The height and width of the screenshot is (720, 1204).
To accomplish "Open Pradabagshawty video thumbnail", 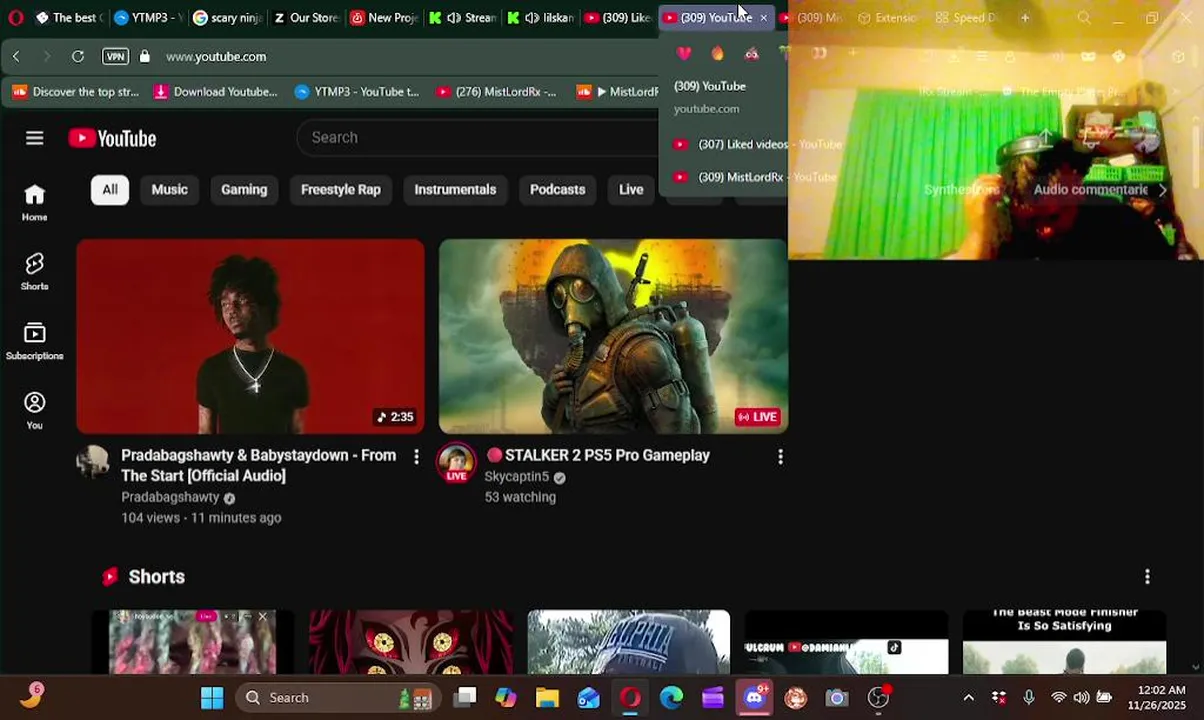I will click(250, 336).
